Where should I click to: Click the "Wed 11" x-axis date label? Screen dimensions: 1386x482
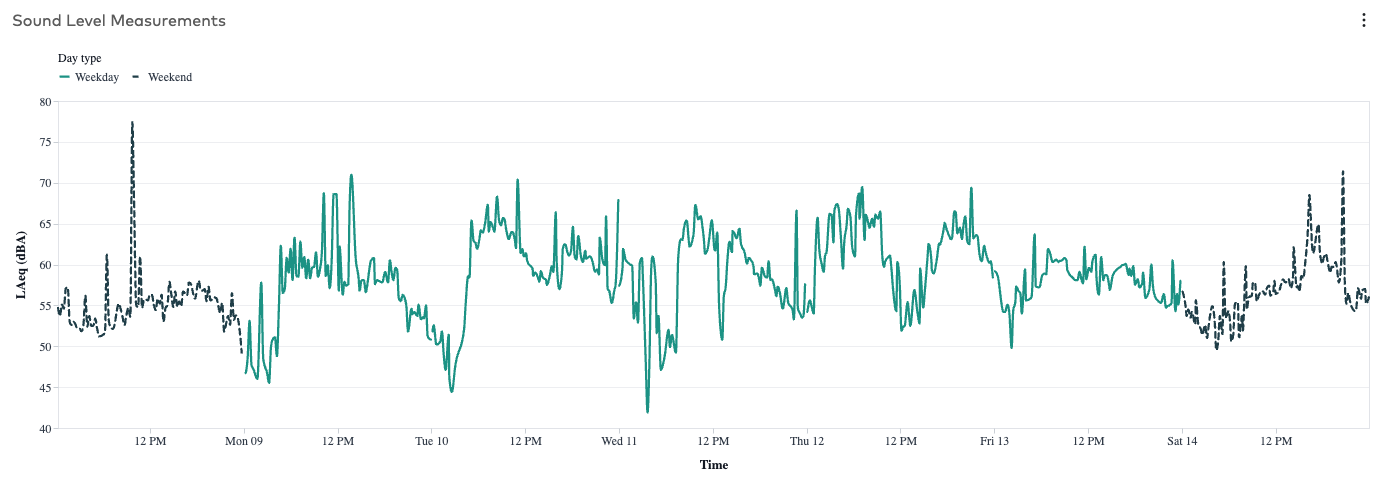pos(619,441)
